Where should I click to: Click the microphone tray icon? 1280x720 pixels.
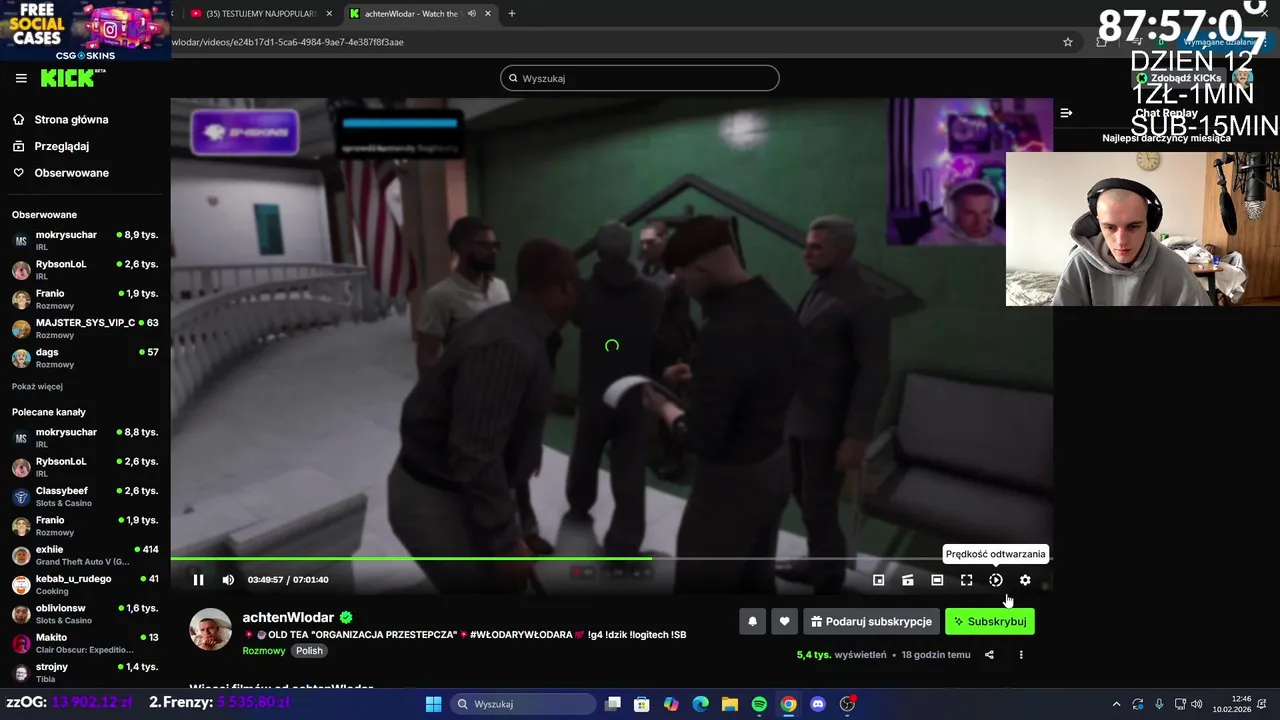[1159, 704]
